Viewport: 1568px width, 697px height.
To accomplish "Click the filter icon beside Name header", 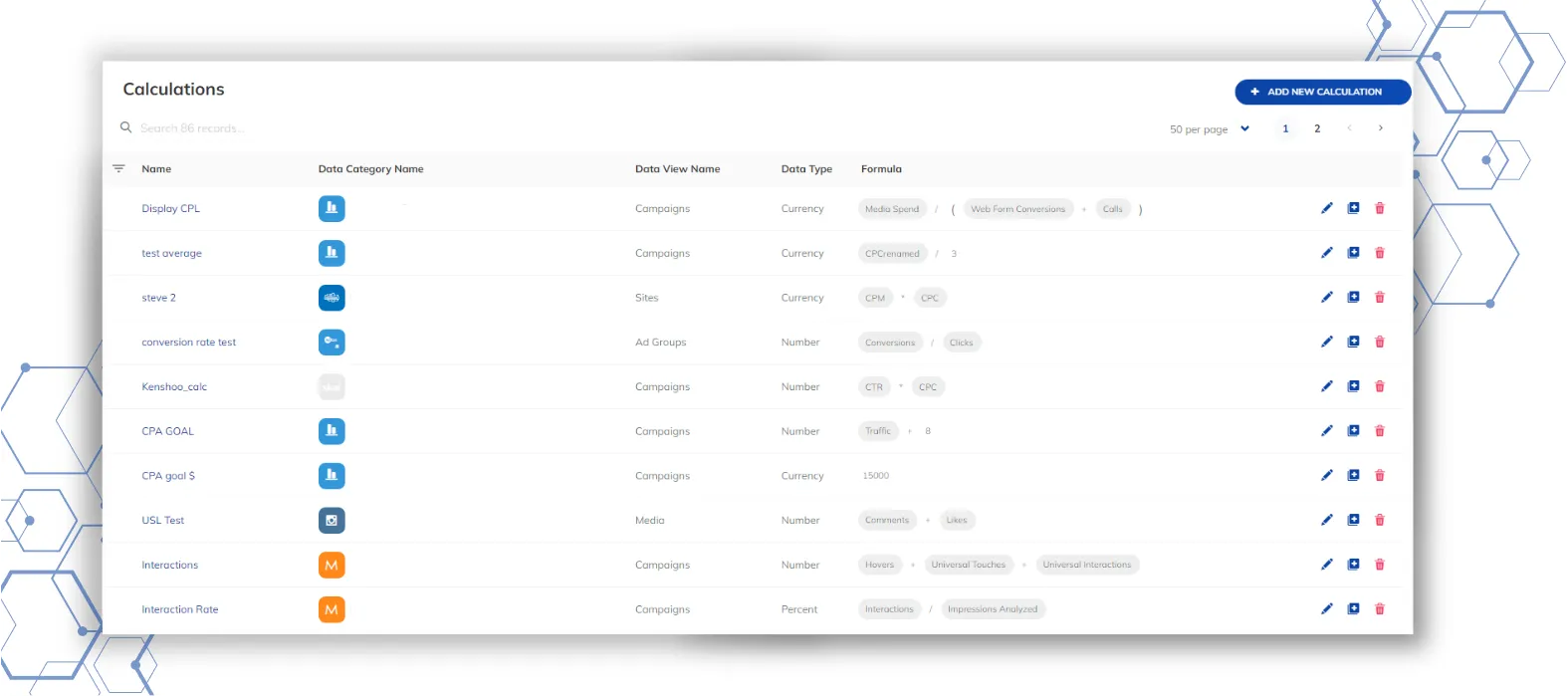I will pyautogui.click(x=118, y=169).
